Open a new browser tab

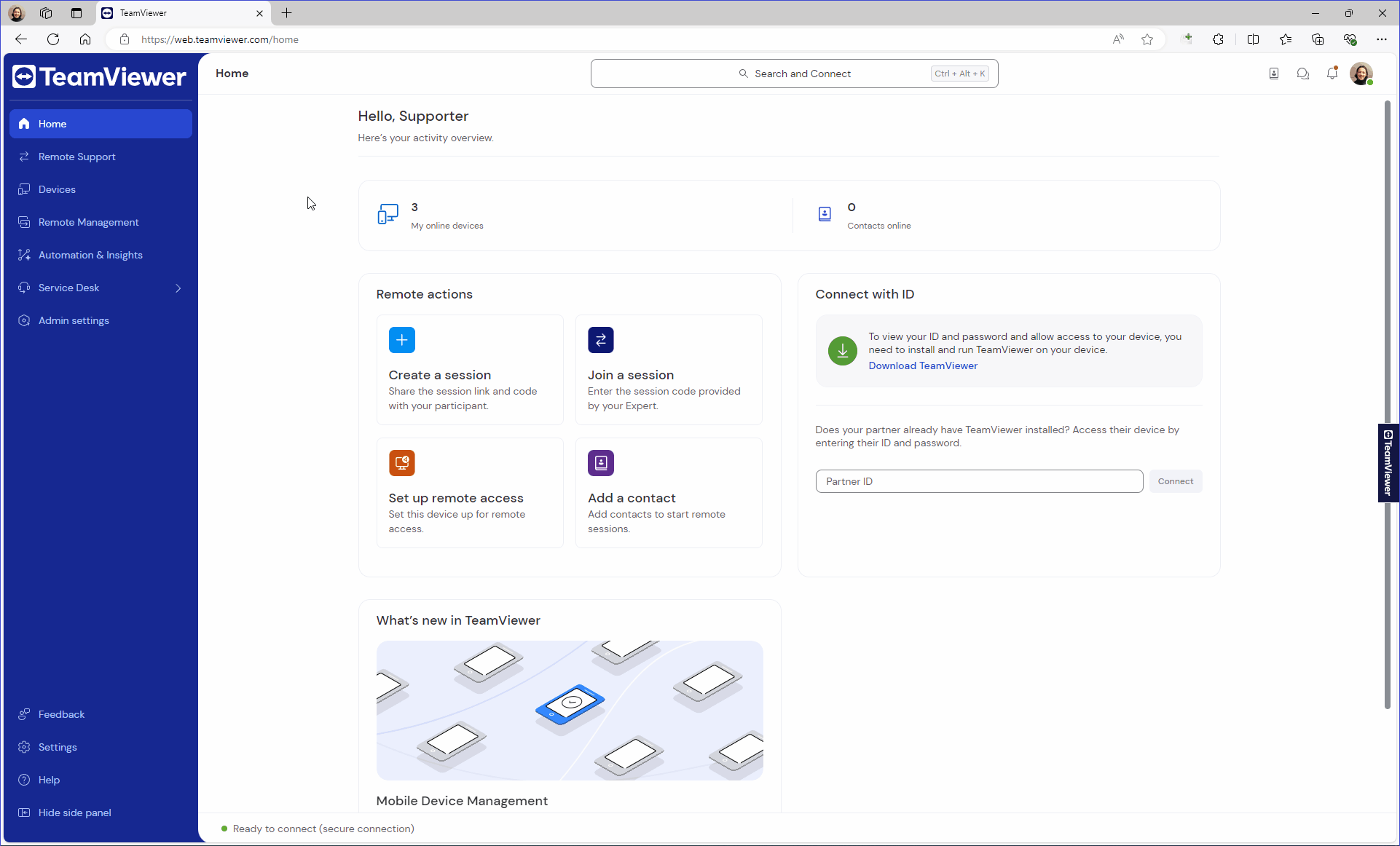287,13
